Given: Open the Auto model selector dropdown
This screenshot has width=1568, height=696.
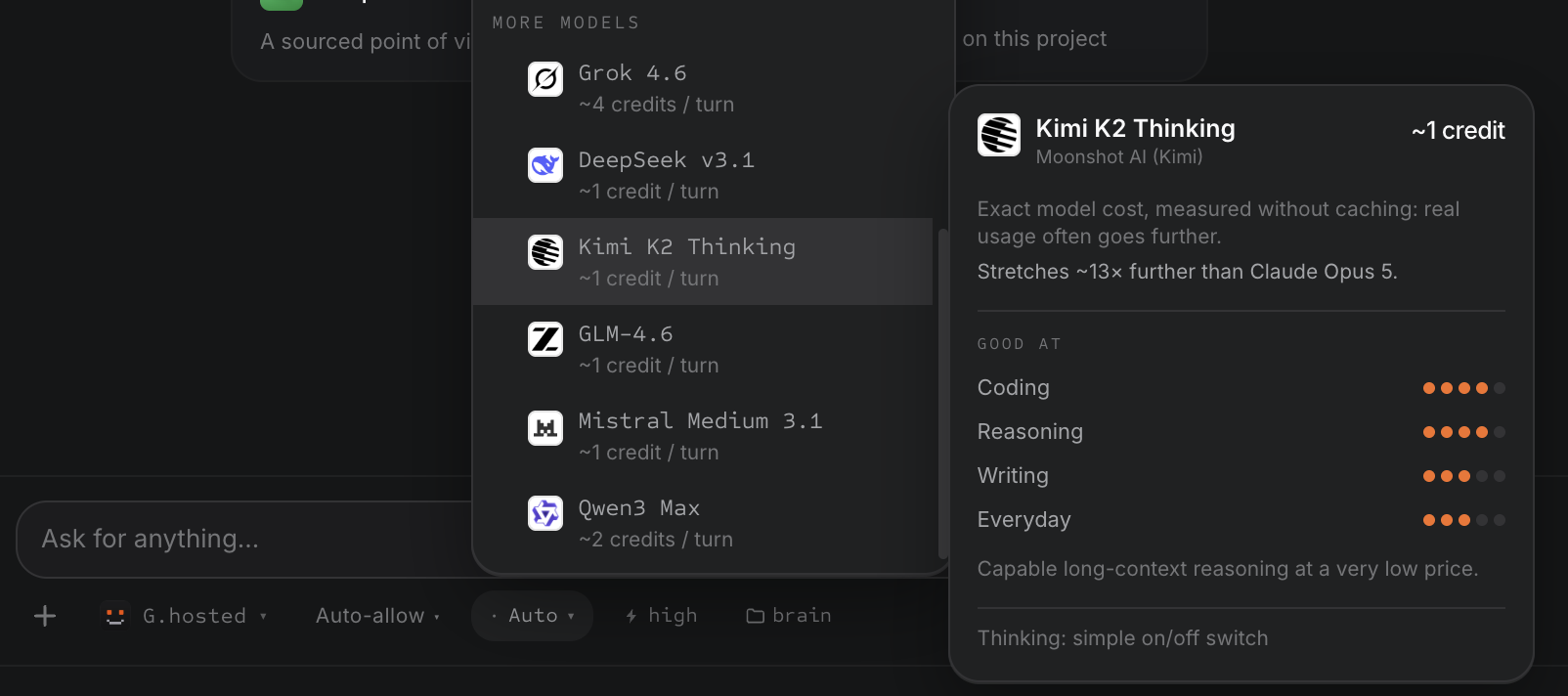Looking at the screenshot, I should pos(533,616).
